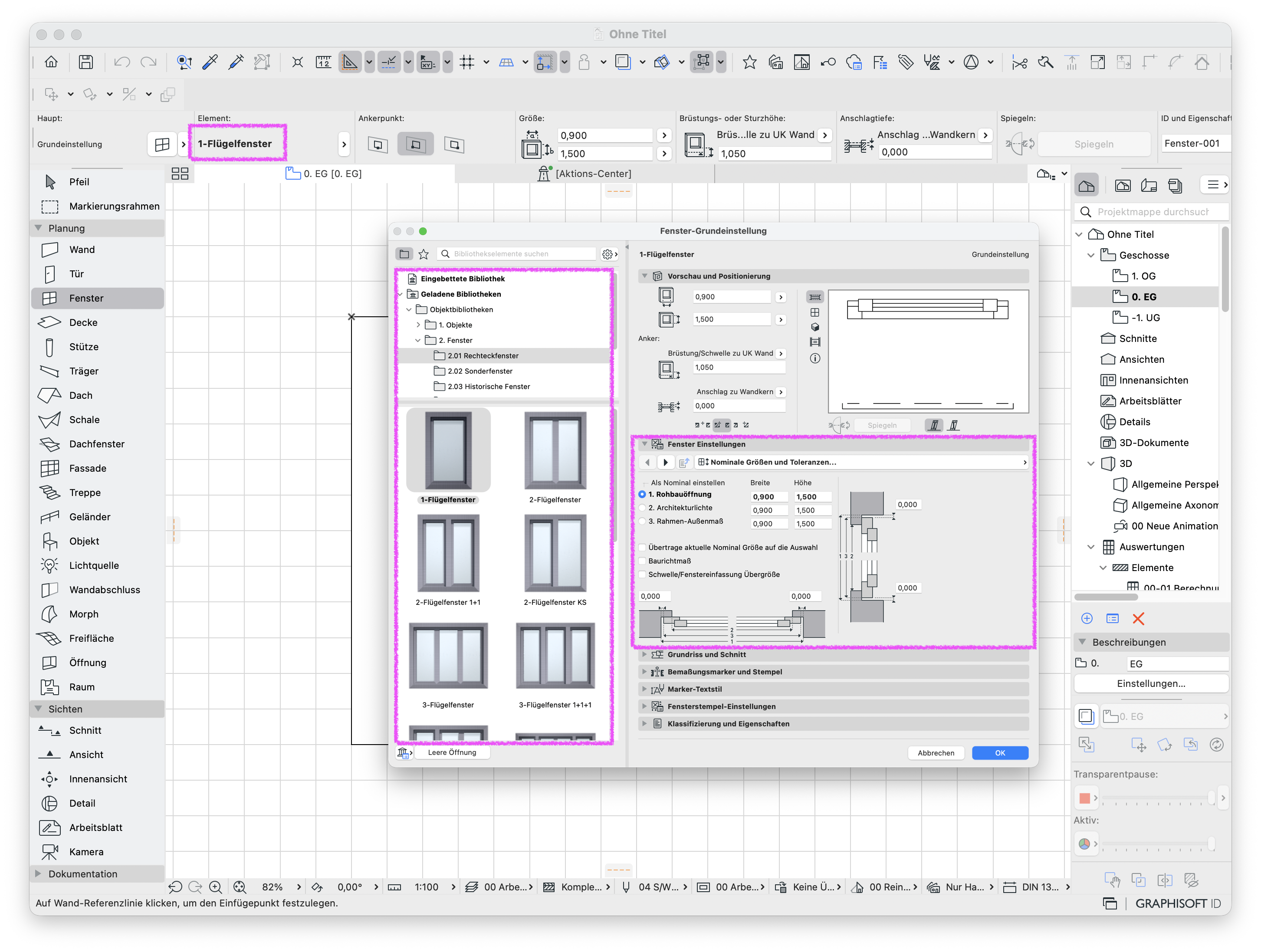Viewport: 1261px width, 952px height.
Task: Click the Leere Öffnung button
Action: pyautogui.click(x=451, y=753)
